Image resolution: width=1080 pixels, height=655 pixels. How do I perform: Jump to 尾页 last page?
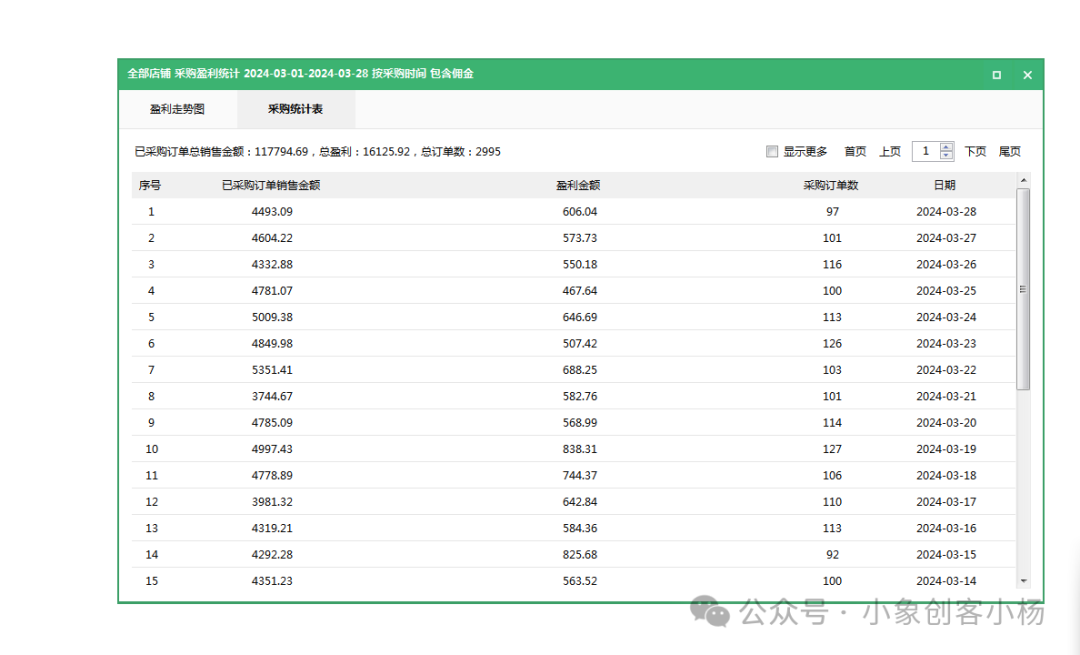click(1010, 152)
